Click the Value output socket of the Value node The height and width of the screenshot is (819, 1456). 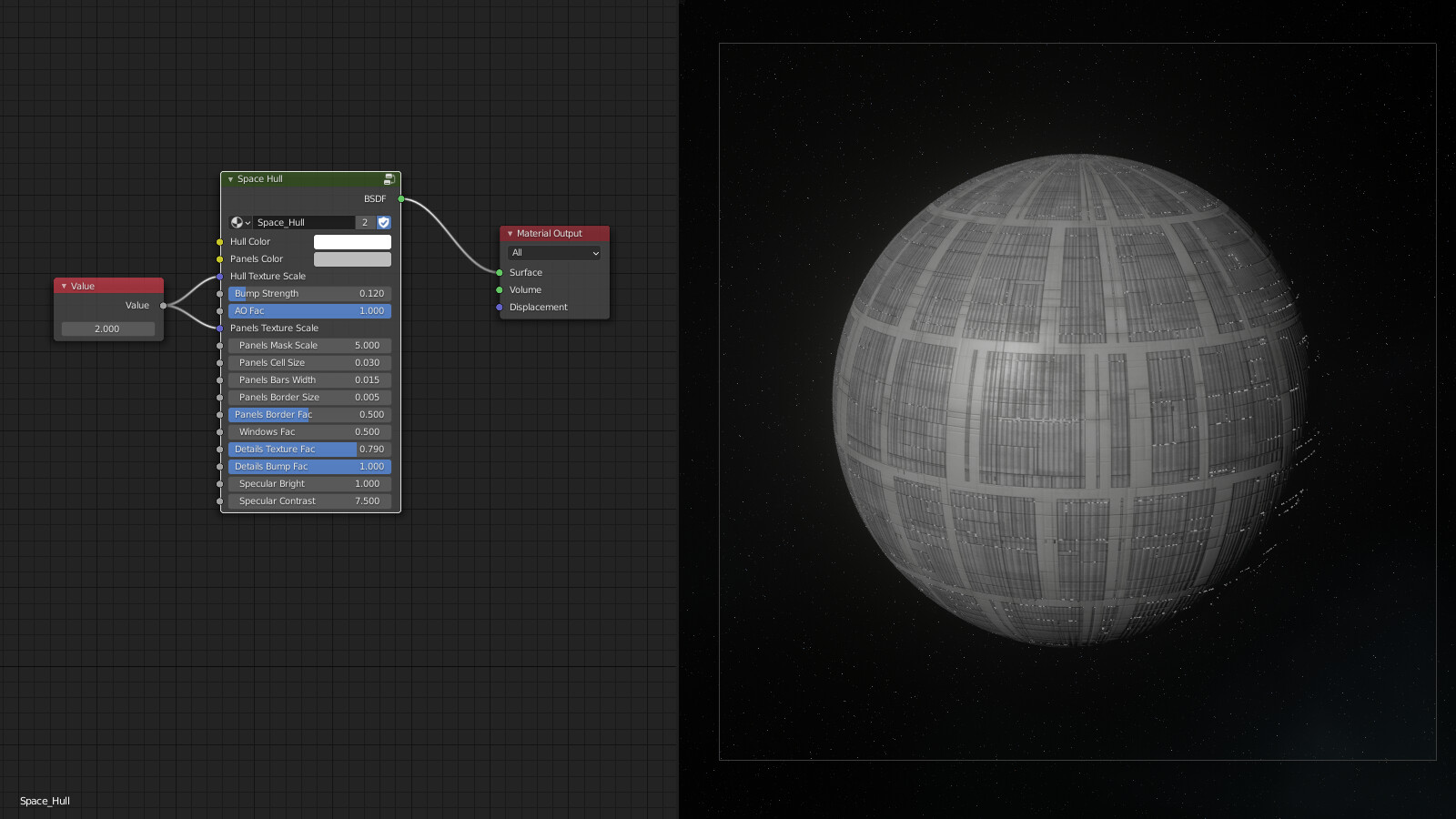pos(163,306)
